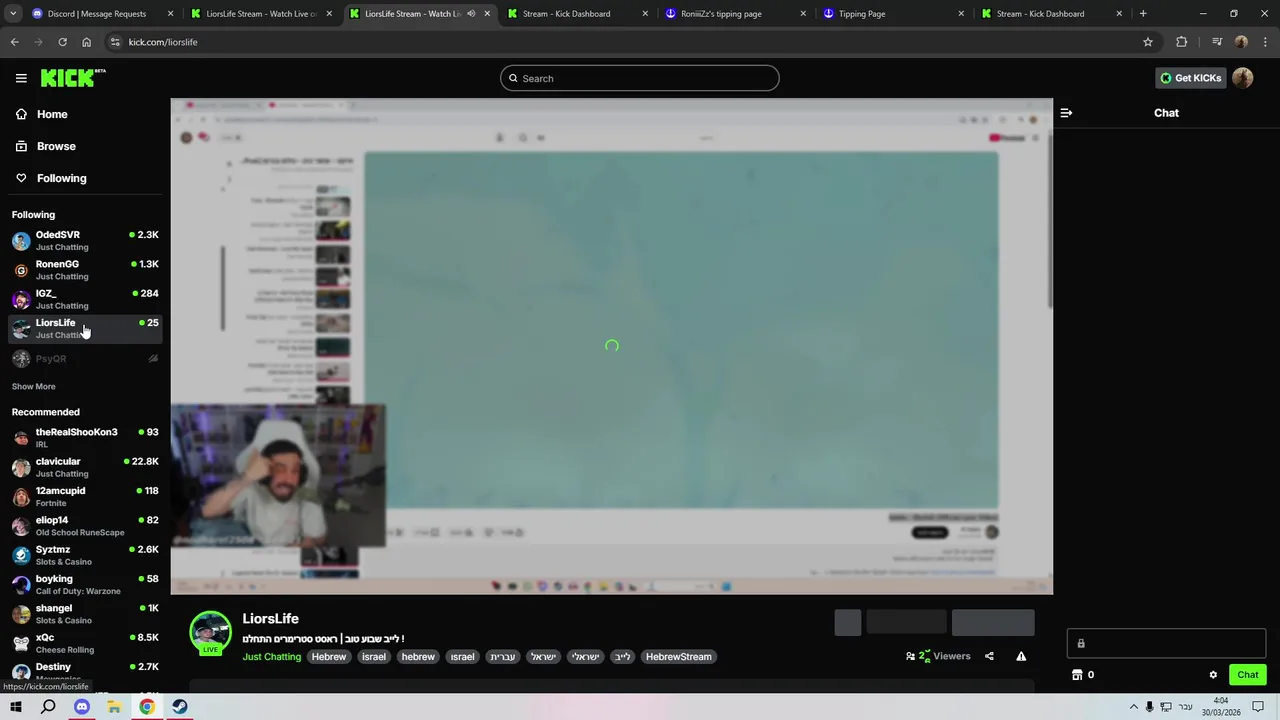The image size is (1280, 720).
Task: Open boyking Warzone stream
Action: 85,584
